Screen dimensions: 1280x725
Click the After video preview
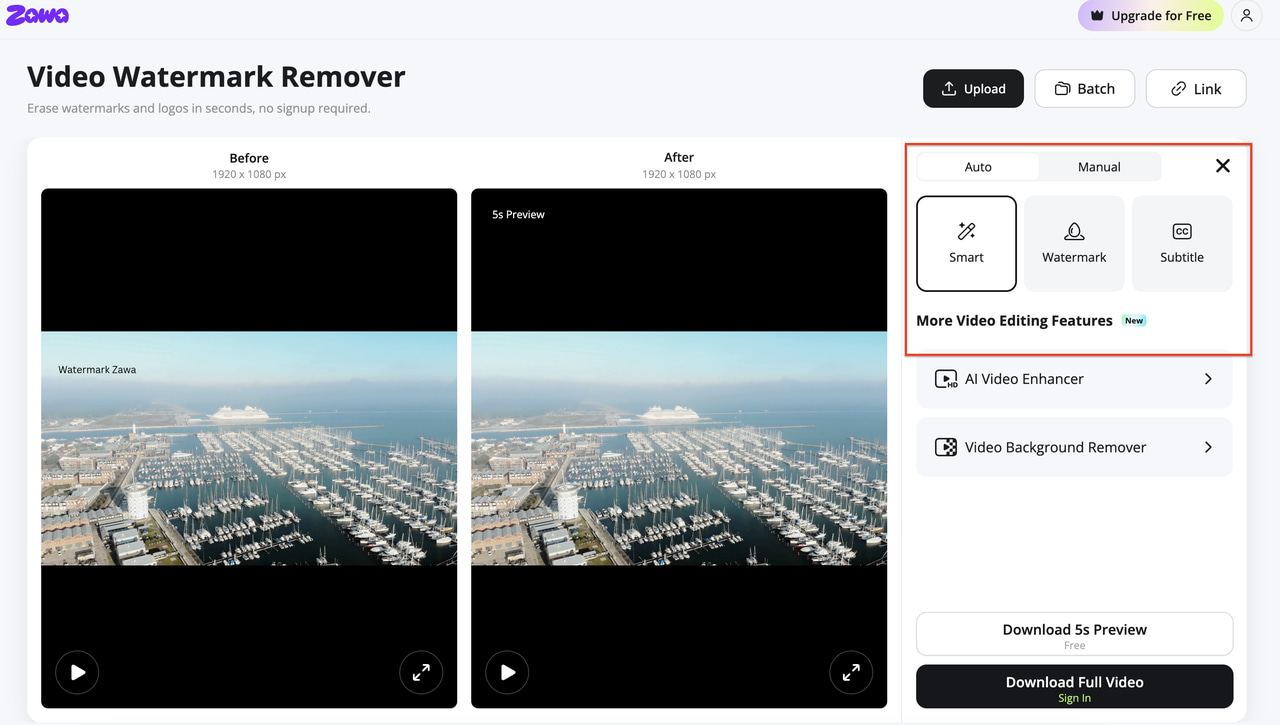tap(679, 448)
